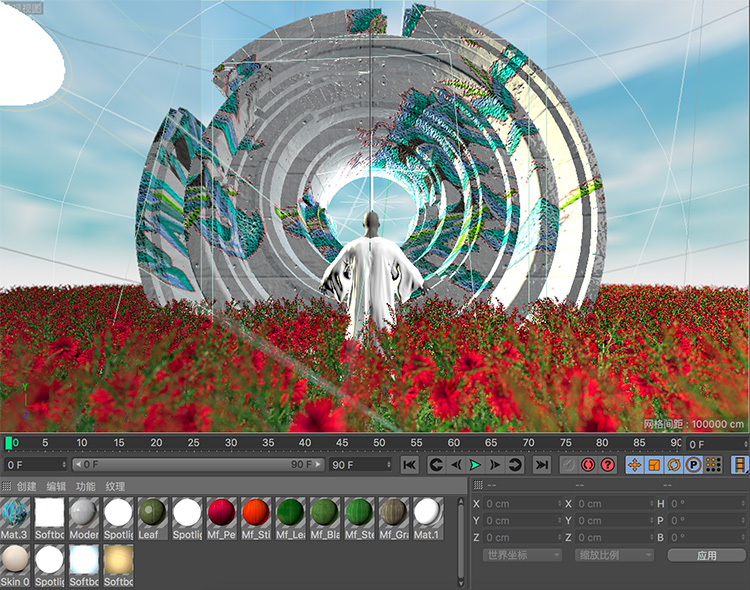Screen dimensions: 750x590
Task: Click the film strip icon in the timeline bar
Action: (740, 465)
